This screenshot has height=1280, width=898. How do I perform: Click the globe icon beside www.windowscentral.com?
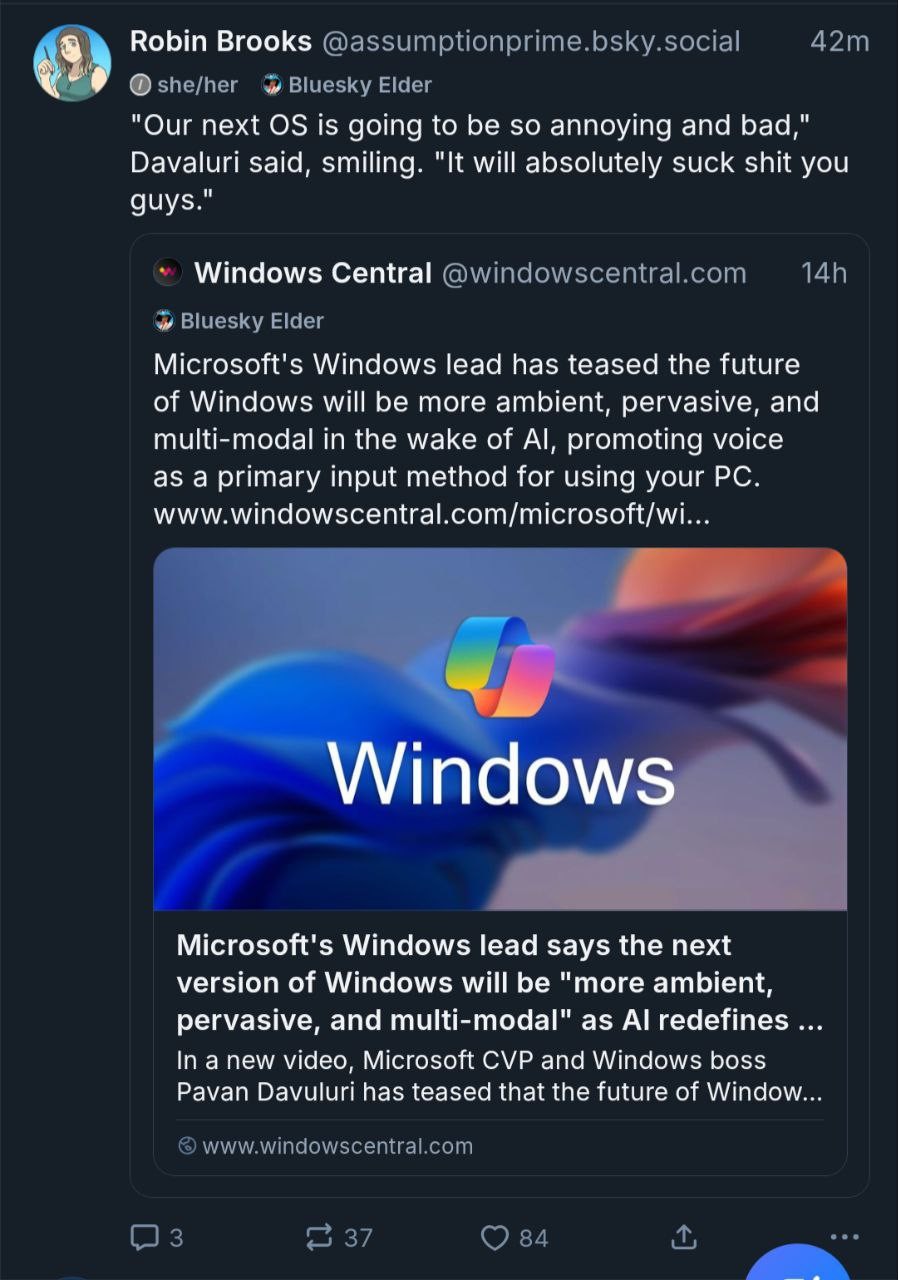pos(186,1146)
